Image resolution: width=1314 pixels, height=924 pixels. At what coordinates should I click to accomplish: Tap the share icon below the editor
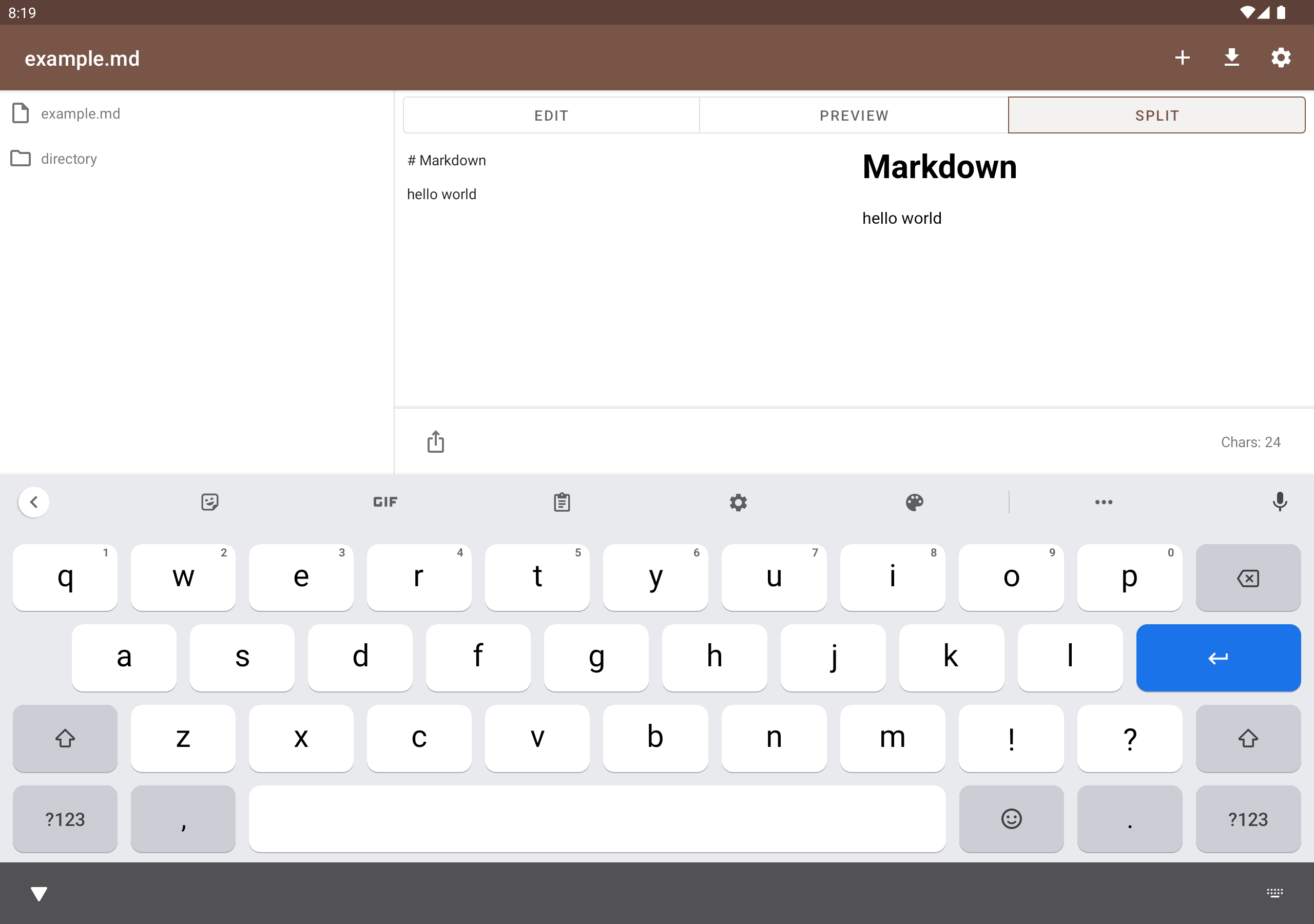pos(436,441)
